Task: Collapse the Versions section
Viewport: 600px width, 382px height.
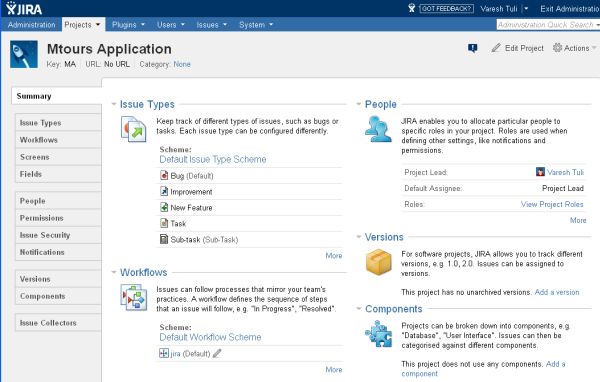Action: (x=359, y=237)
